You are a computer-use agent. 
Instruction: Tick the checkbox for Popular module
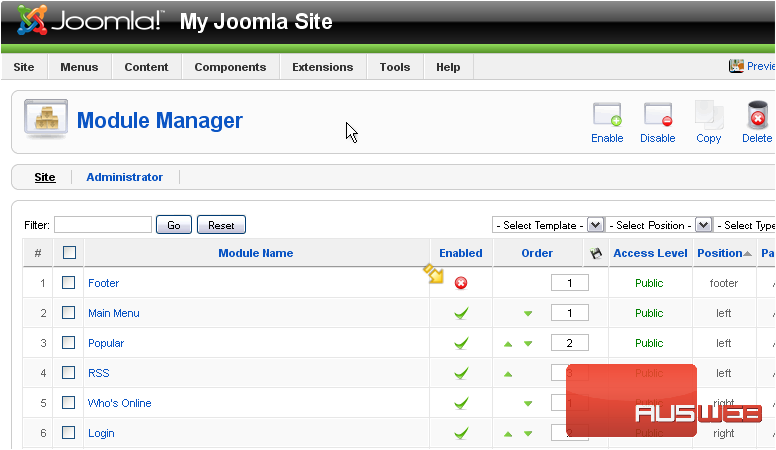point(69,343)
